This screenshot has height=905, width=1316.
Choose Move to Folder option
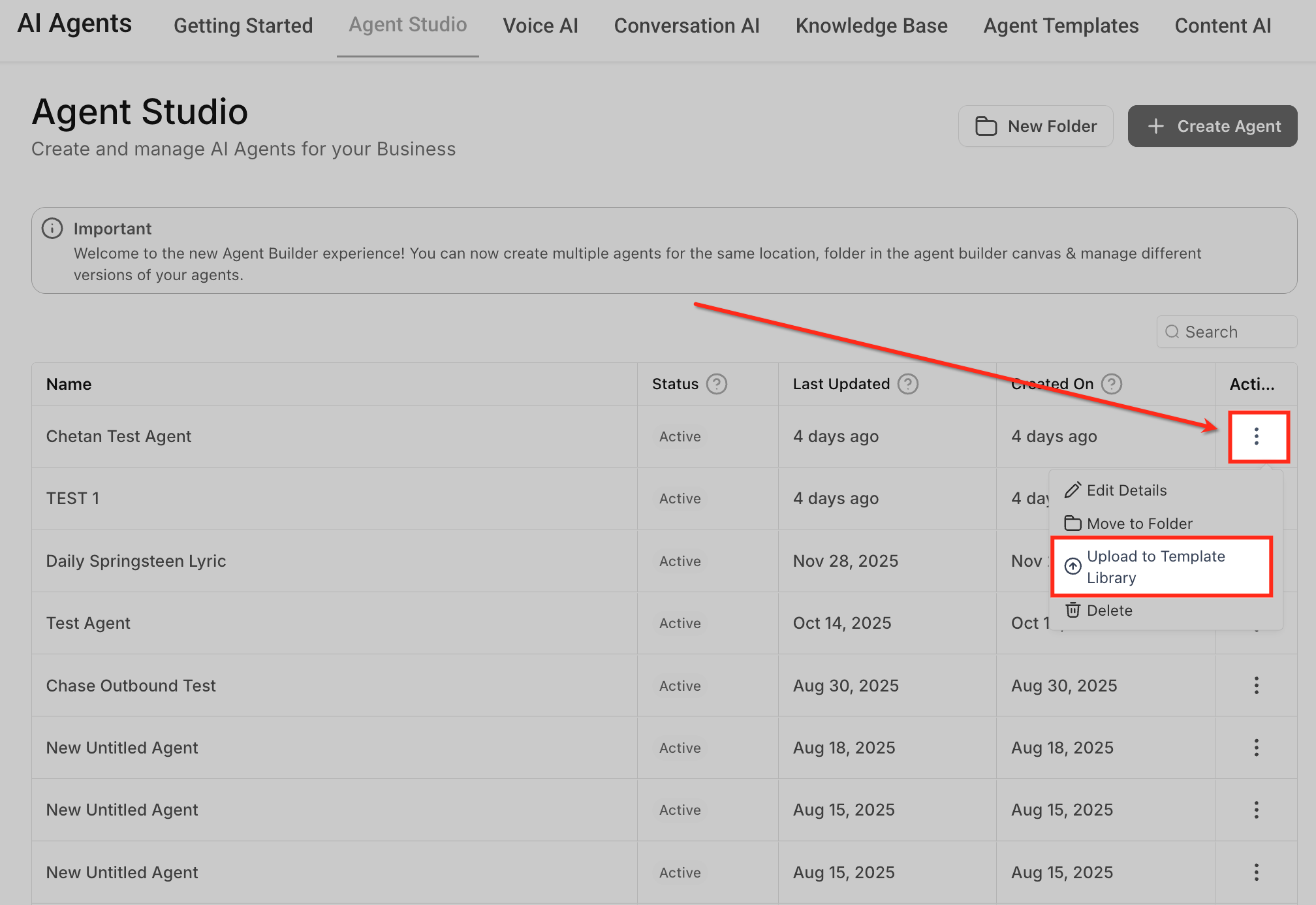pyautogui.click(x=1139, y=524)
